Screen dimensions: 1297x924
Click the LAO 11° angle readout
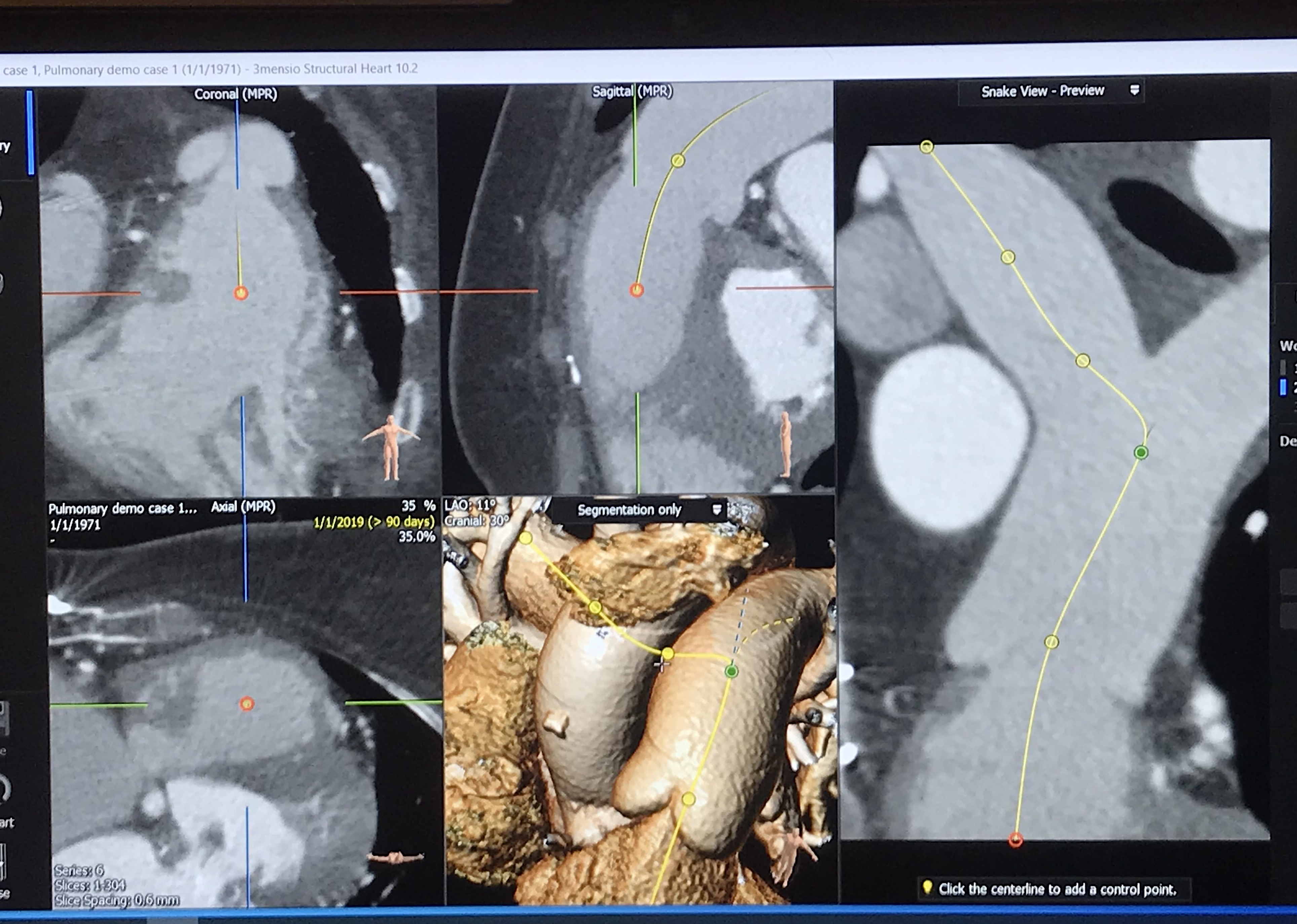point(470,505)
